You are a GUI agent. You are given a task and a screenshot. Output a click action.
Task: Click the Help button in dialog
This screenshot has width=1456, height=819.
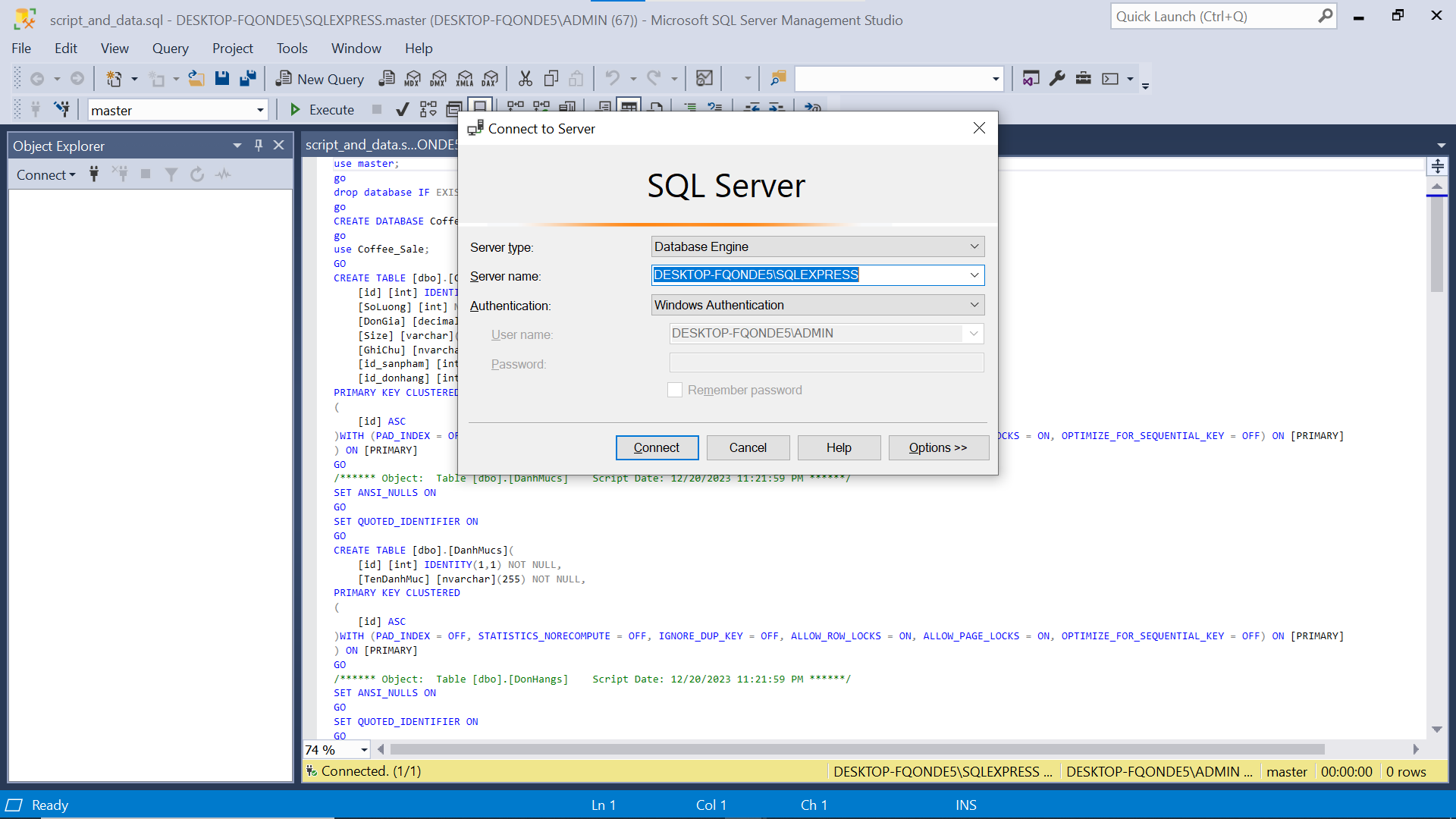(839, 447)
